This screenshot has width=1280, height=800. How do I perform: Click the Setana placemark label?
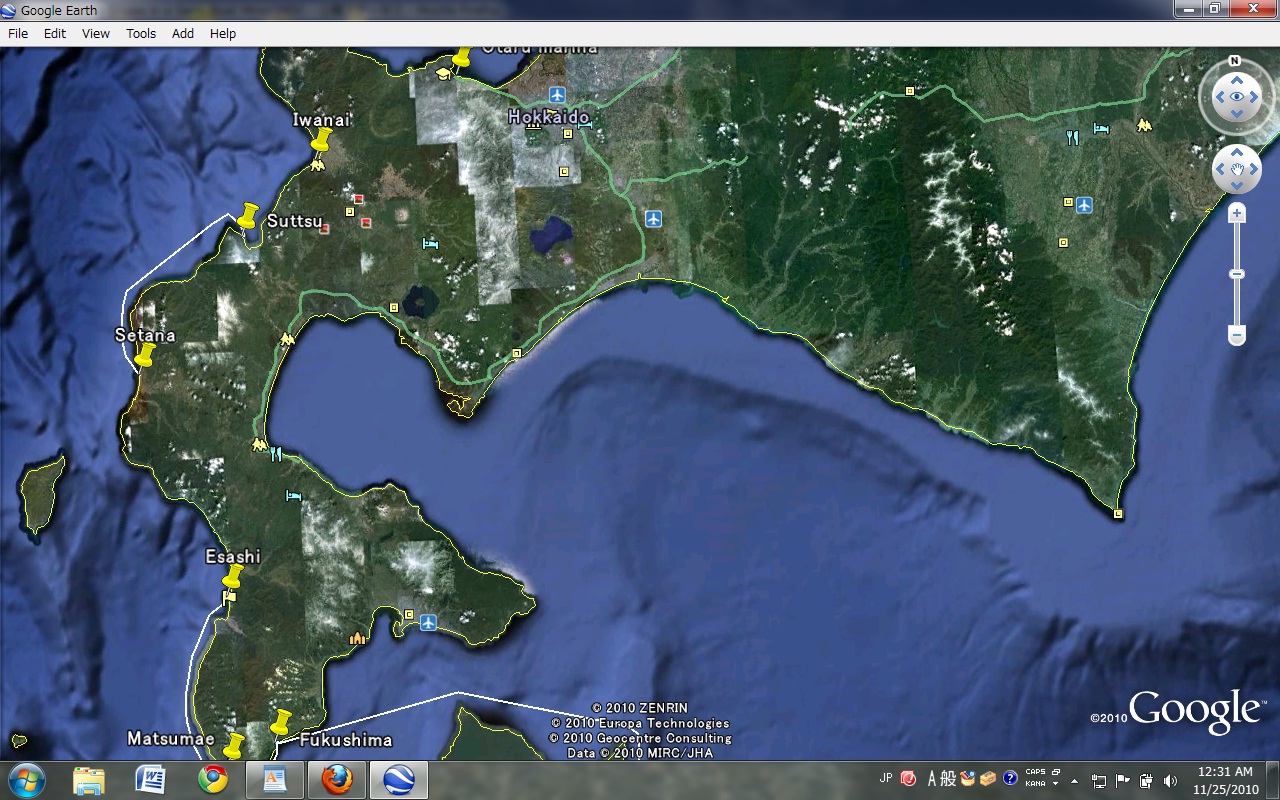tap(146, 335)
